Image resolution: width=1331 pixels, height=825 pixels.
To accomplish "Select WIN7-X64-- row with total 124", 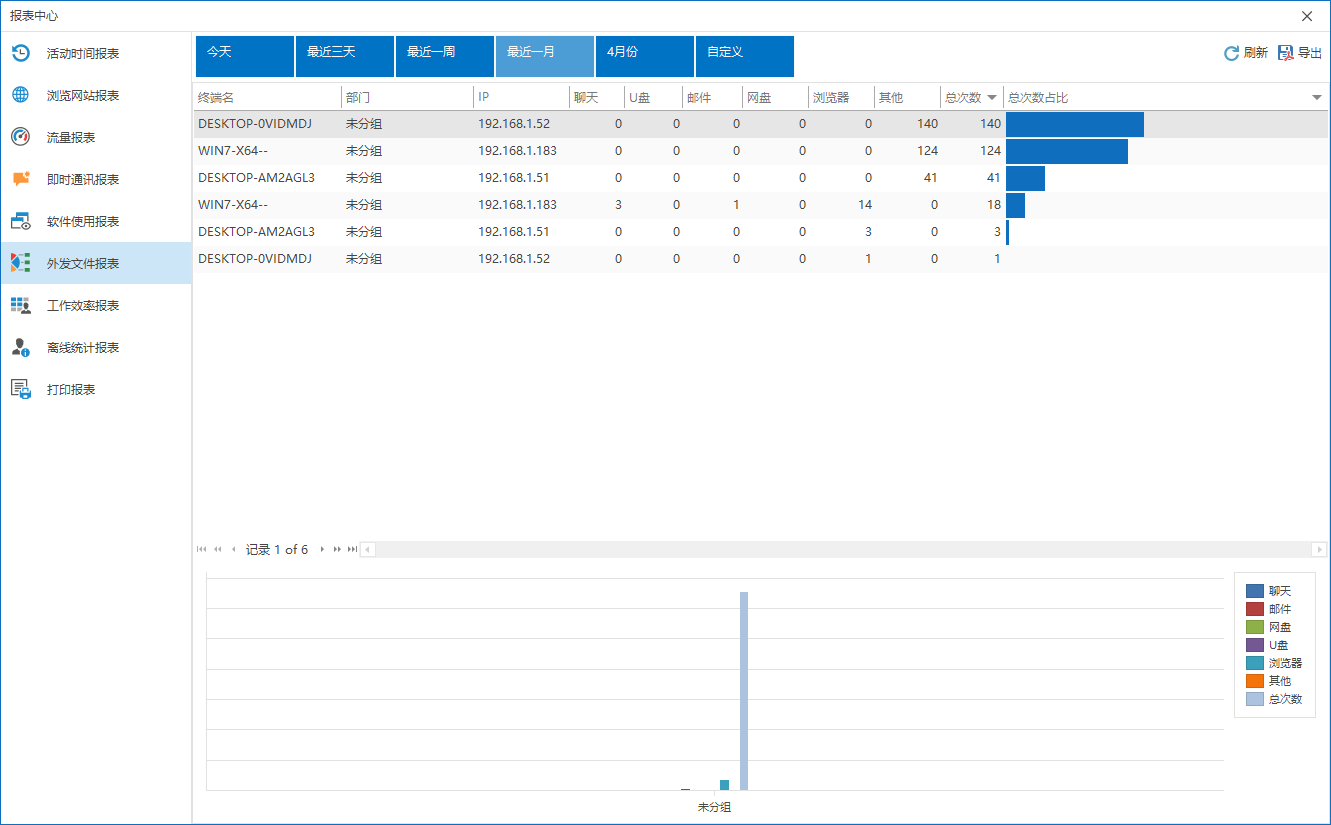I will tap(761, 151).
